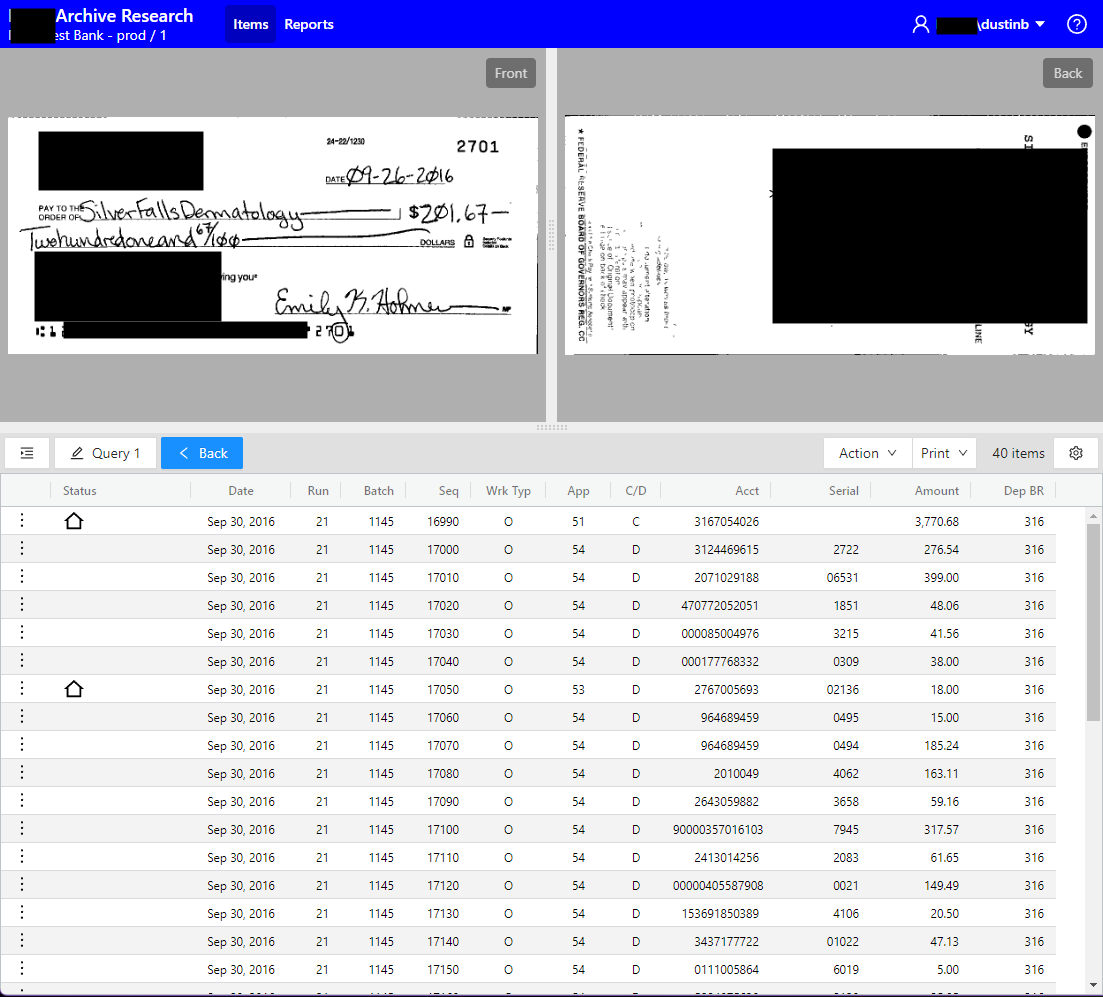Select the Items tab
1103x997 pixels.
tap(250, 24)
